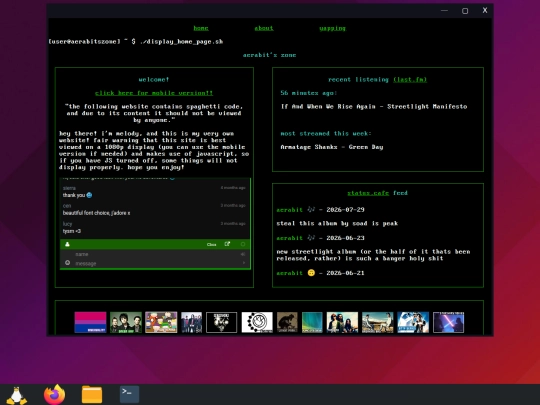This screenshot has width=540, height=405.
Task: Click the chat pop-out window icon
Action: point(227,244)
